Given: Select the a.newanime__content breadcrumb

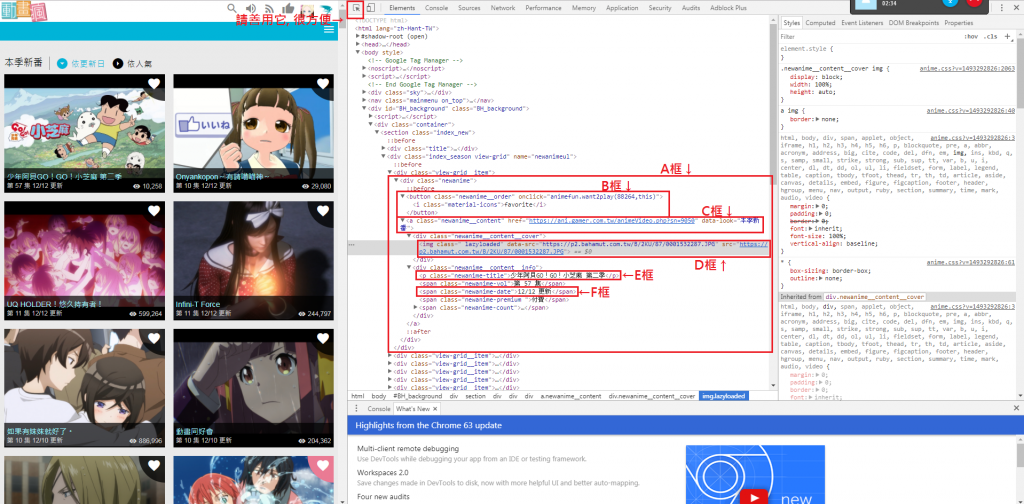Looking at the screenshot, I should 571,396.
